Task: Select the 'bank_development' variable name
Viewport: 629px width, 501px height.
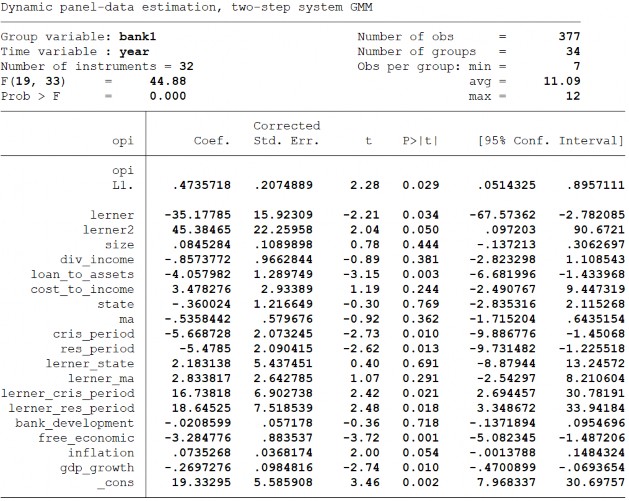Action: 81,422
